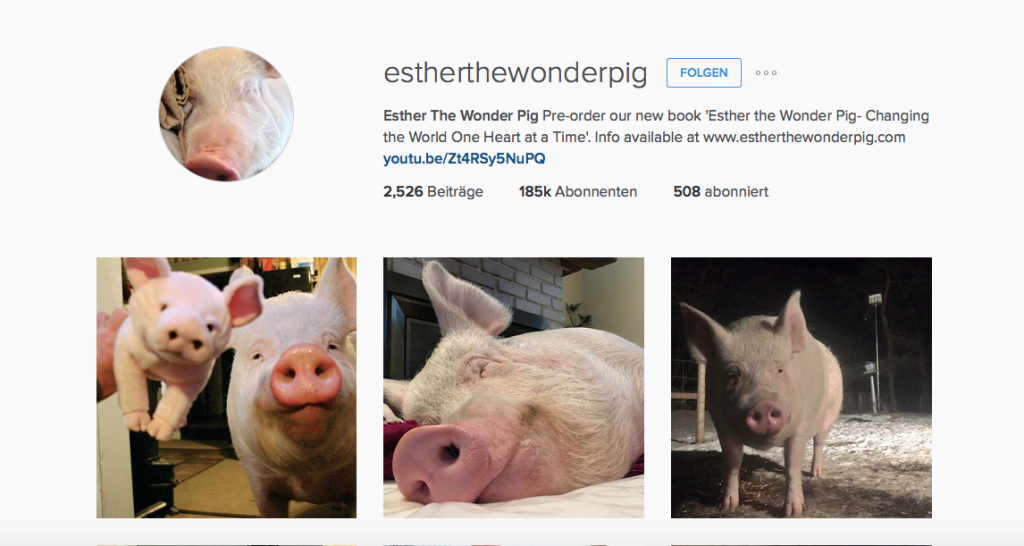This screenshot has height=546, width=1024.
Task: Open the three-dots options menu
Action: coord(766,73)
